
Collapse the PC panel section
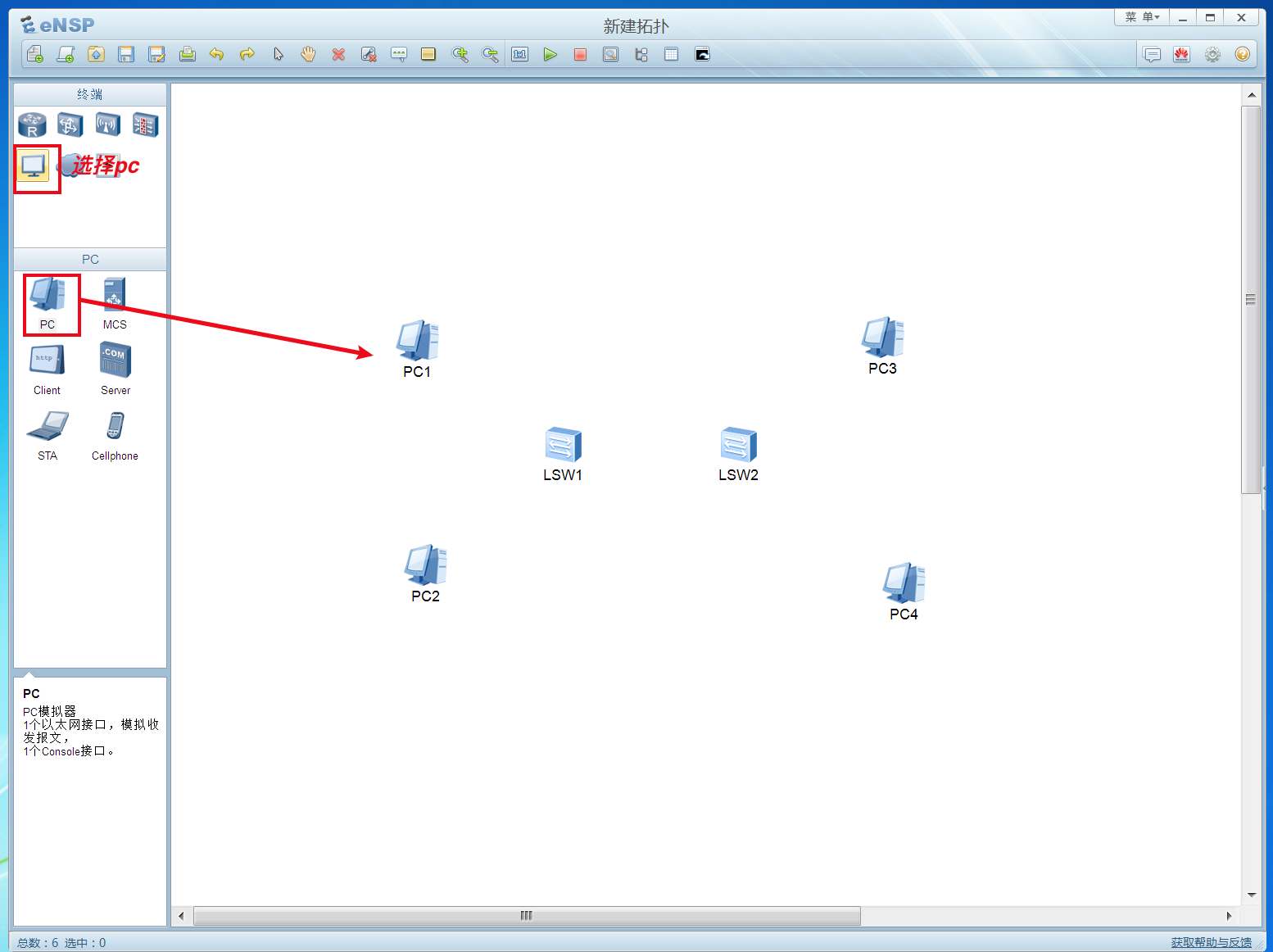pos(88,259)
